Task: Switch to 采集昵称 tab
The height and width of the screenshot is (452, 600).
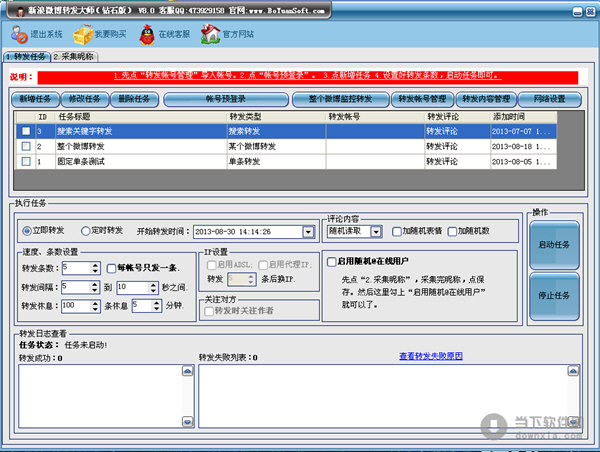Action: pos(74,57)
